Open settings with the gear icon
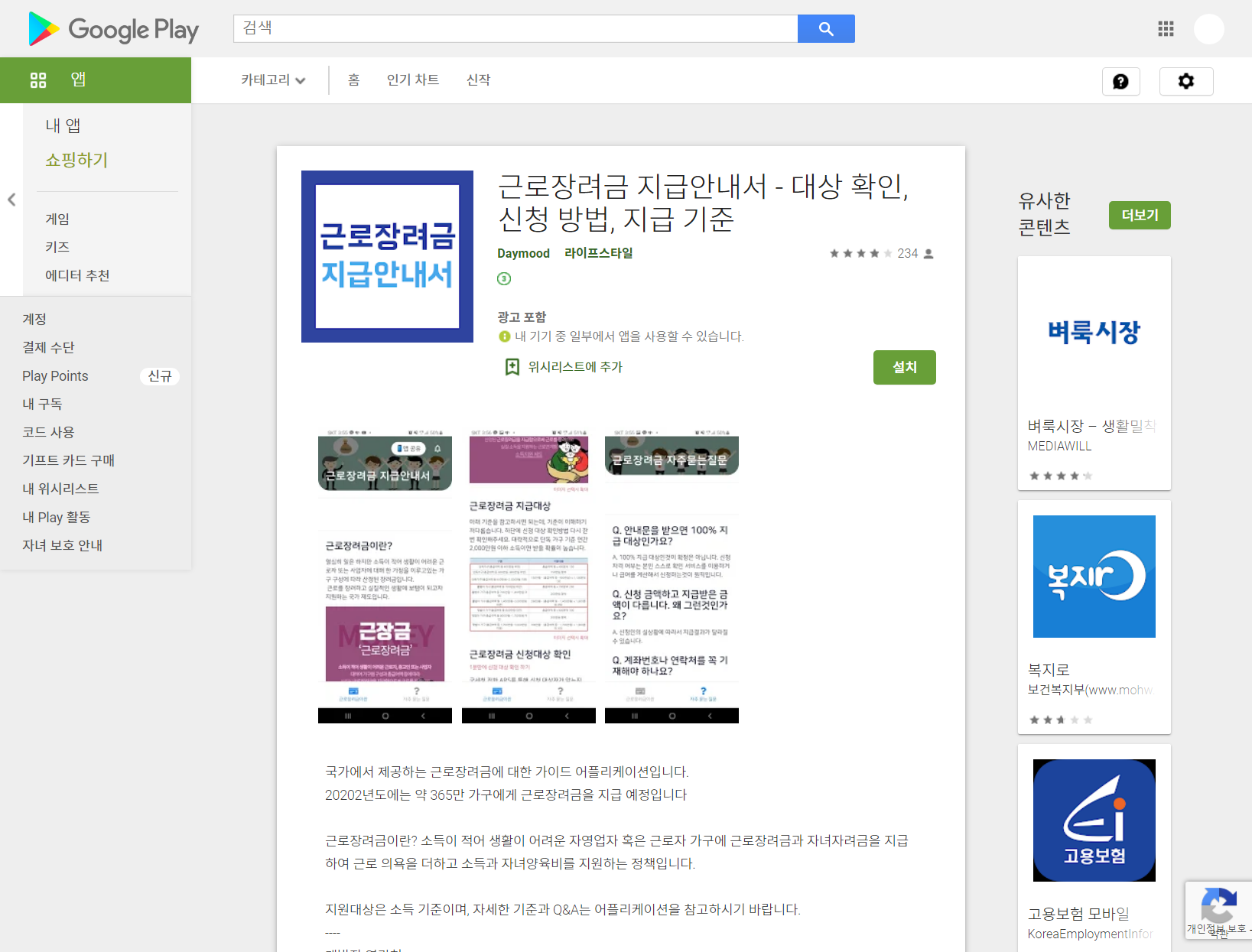This screenshot has width=1252, height=952. pyautogui.click(x=1186, y=82)
